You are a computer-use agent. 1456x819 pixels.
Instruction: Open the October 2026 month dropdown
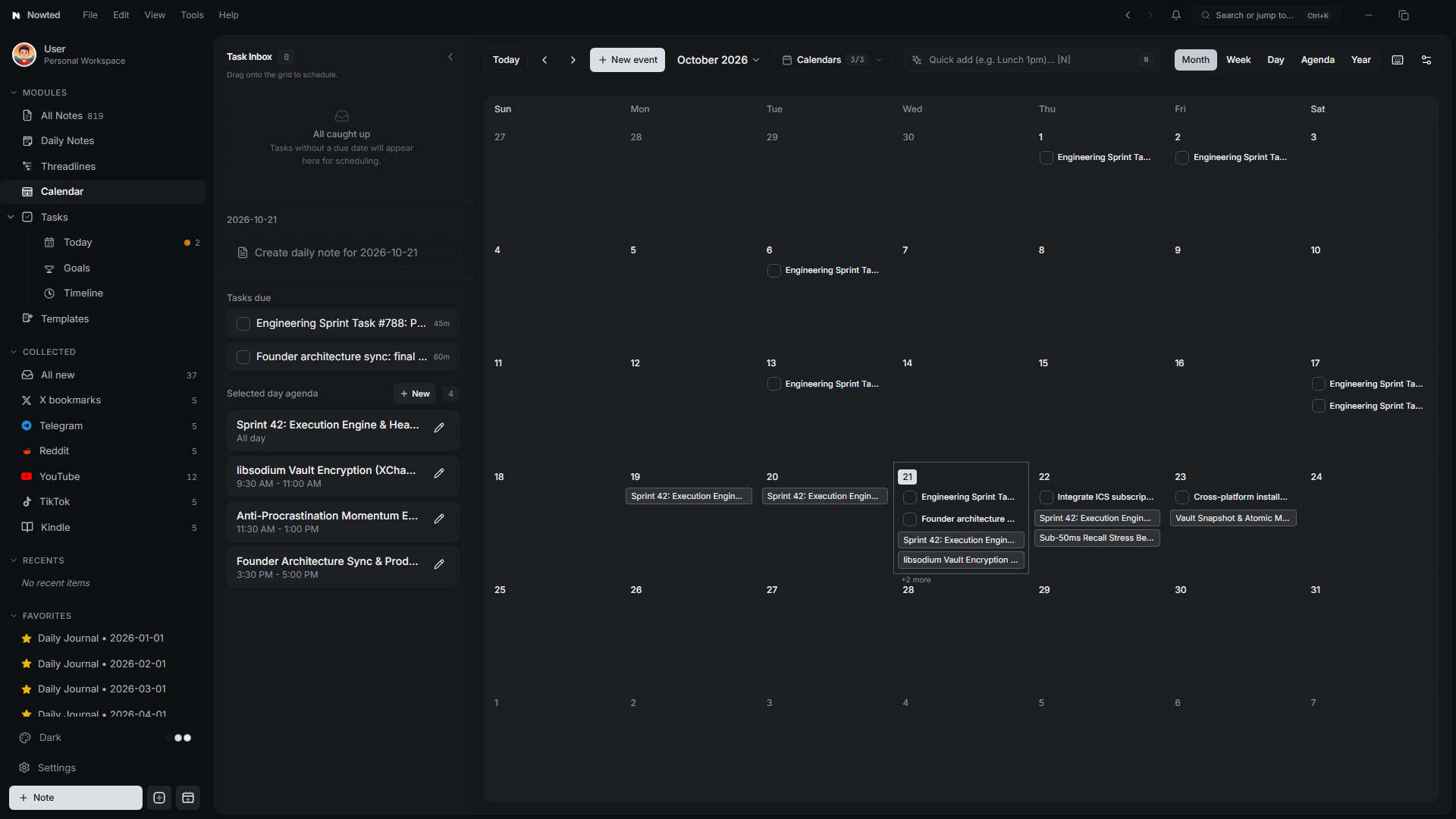(718, 60)
